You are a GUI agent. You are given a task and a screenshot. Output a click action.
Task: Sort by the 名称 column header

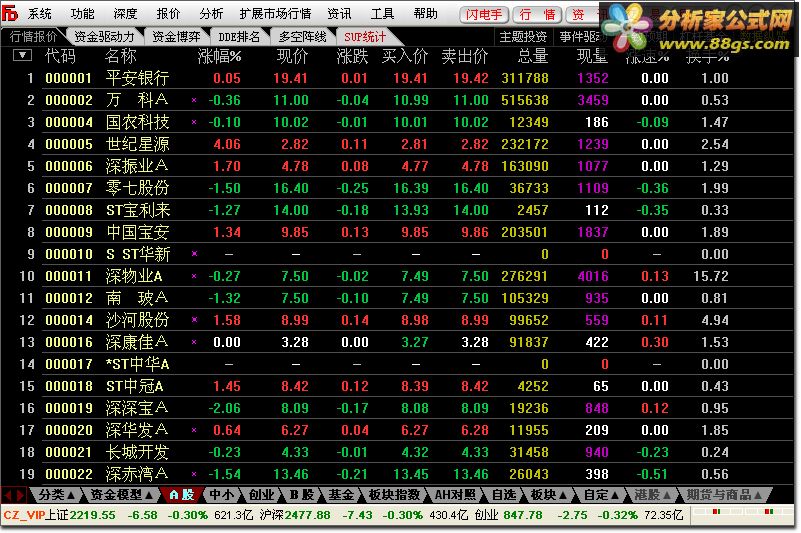121,56
